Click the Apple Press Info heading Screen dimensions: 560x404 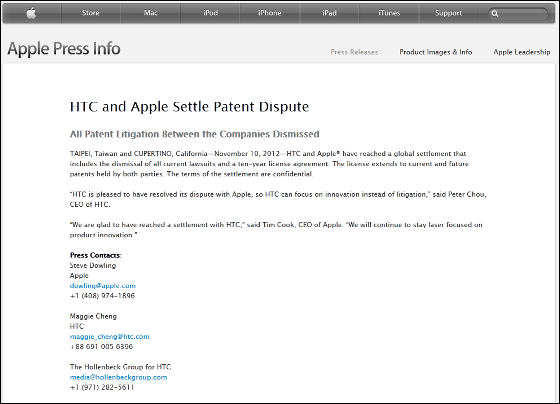(x=64, y=49)
